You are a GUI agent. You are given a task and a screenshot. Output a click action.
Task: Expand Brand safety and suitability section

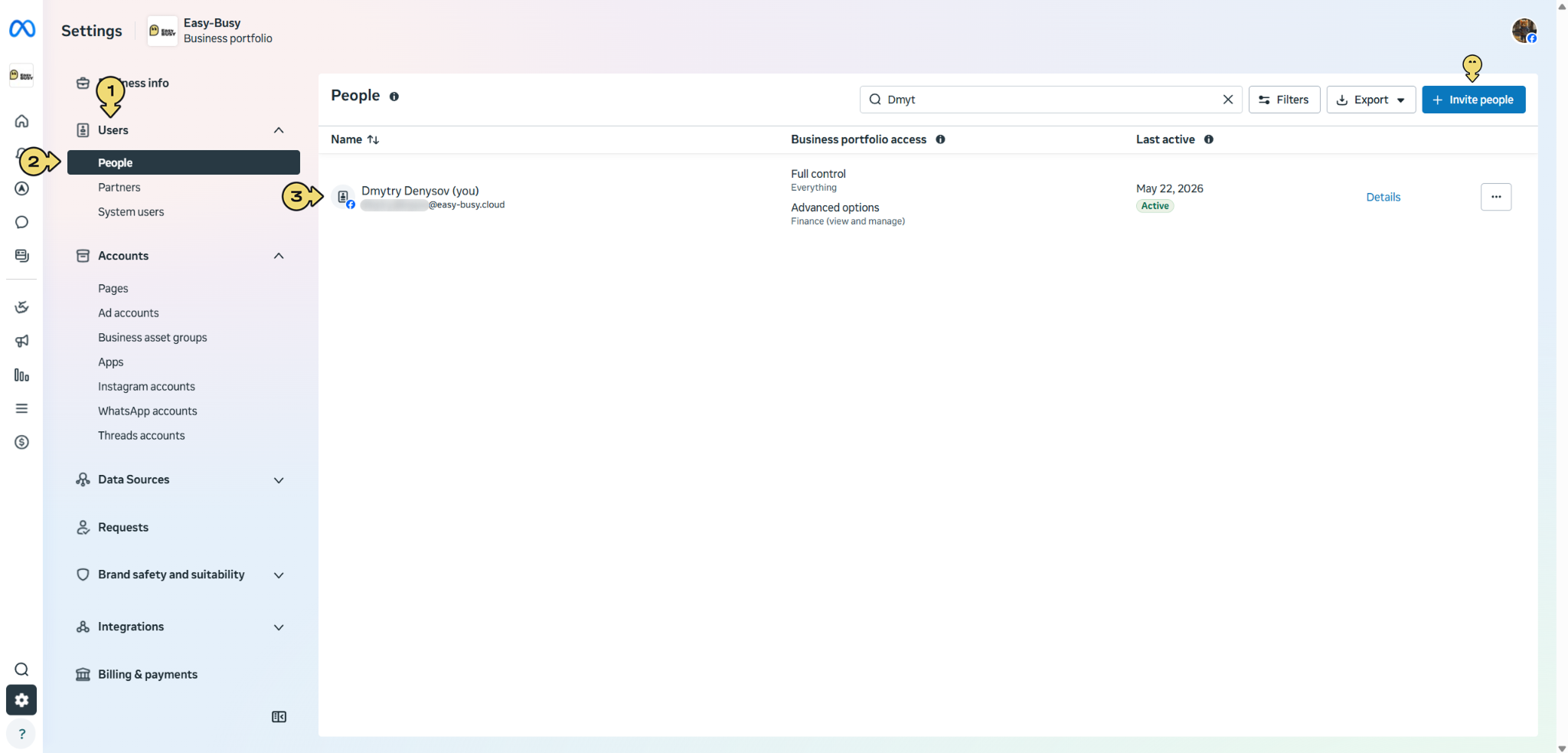point(279,575)
